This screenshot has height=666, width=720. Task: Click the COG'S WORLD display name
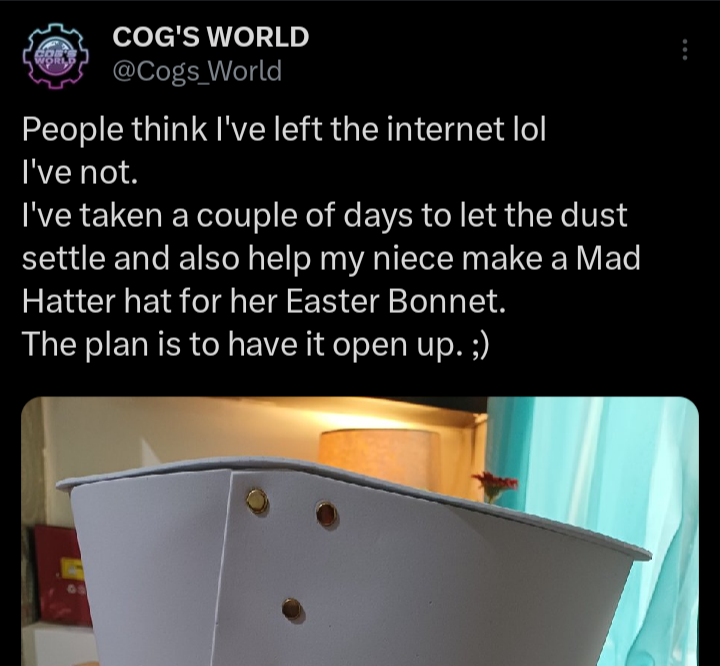211,37
